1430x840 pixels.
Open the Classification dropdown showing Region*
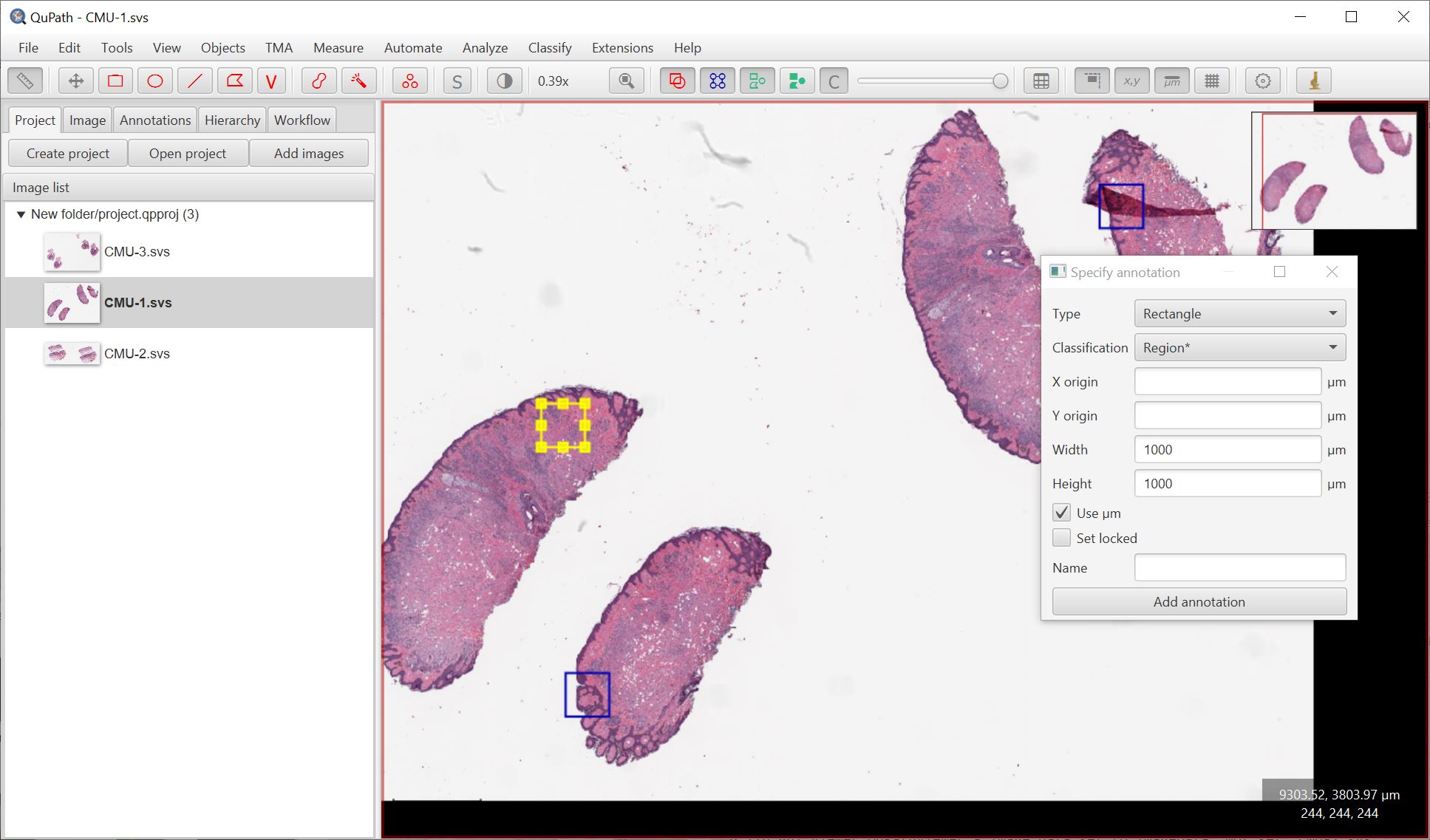(x=1239, y=347)
